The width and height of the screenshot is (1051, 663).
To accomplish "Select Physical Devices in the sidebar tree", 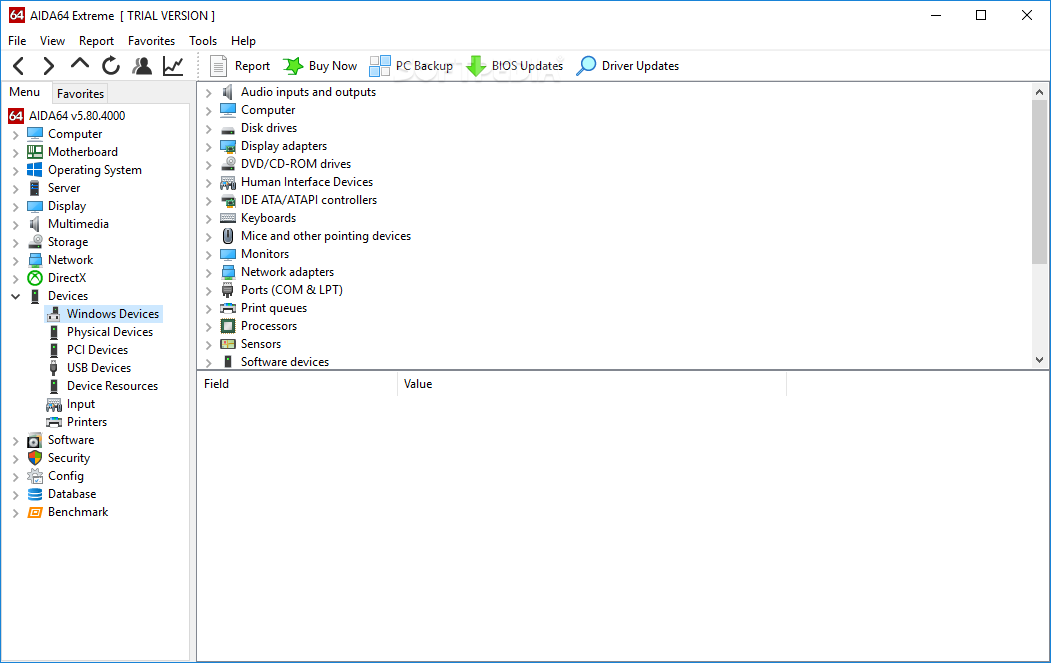I will click(x=110, y=332).
